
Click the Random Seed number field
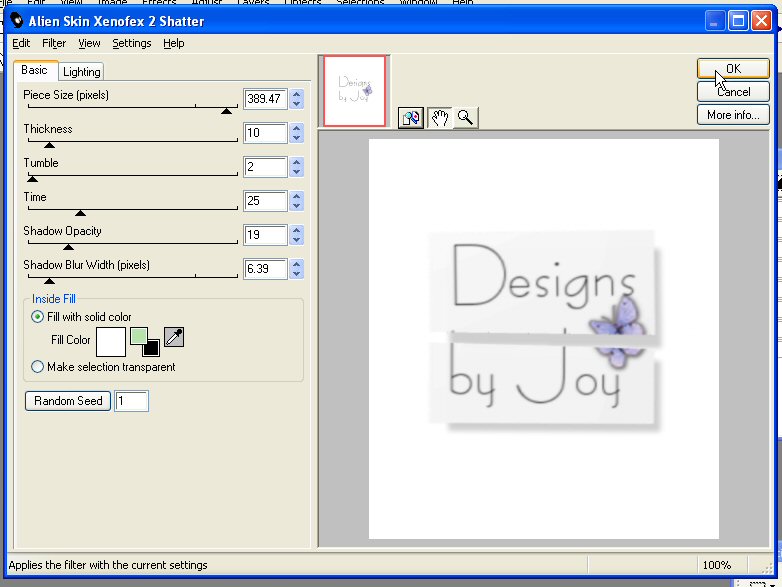click(x=132, y=401)
